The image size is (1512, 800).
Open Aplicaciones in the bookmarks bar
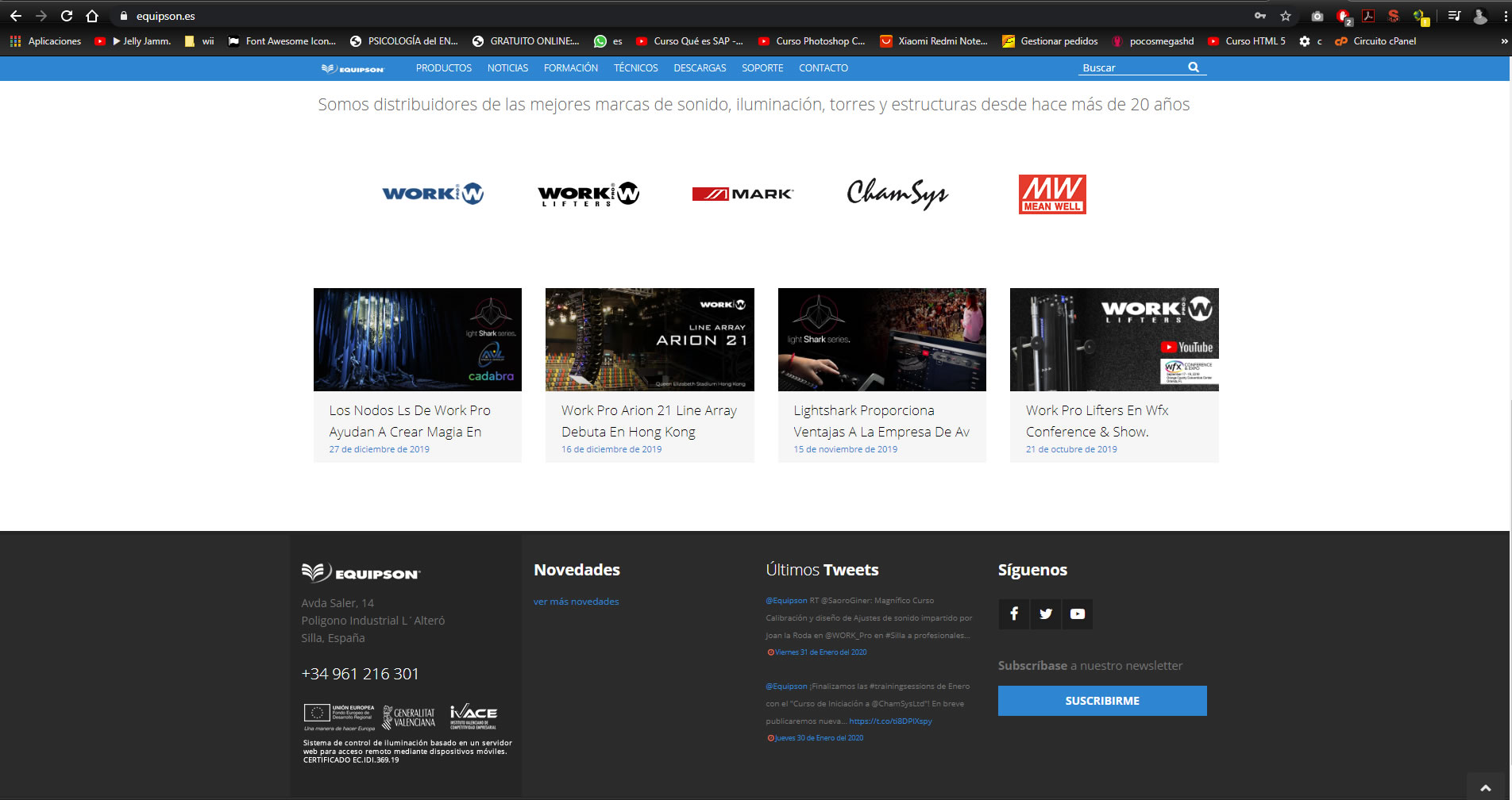tap(46, 41)
